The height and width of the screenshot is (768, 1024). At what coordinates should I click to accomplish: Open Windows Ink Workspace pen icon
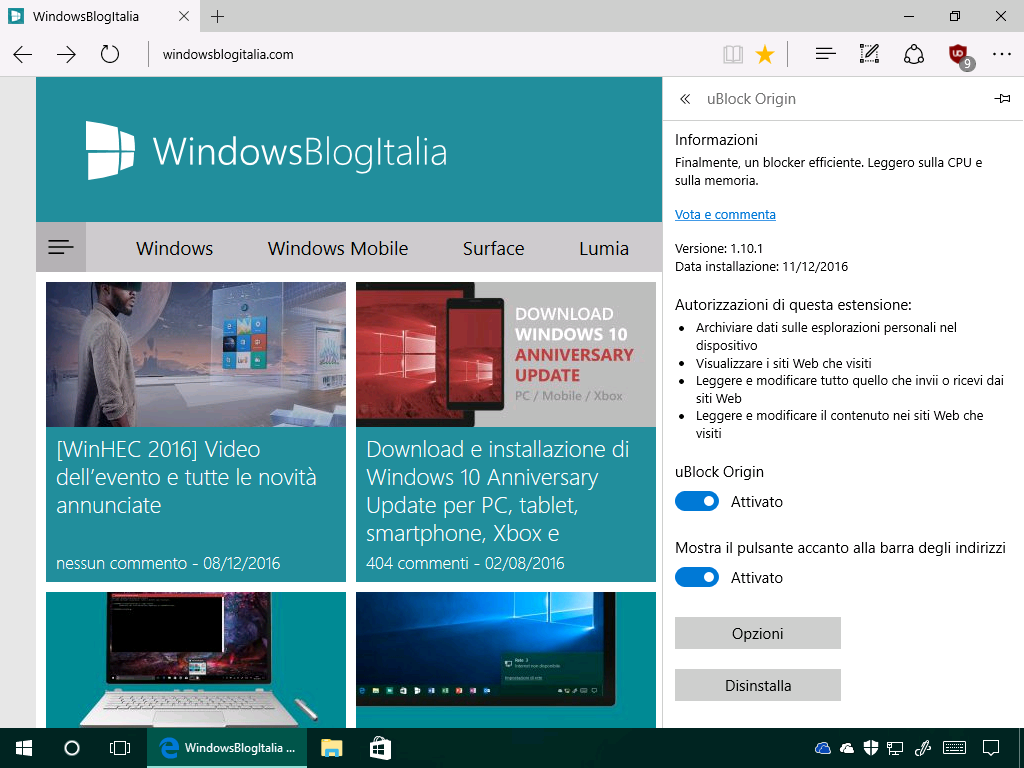pyautogui.click(x=921, y=748)
